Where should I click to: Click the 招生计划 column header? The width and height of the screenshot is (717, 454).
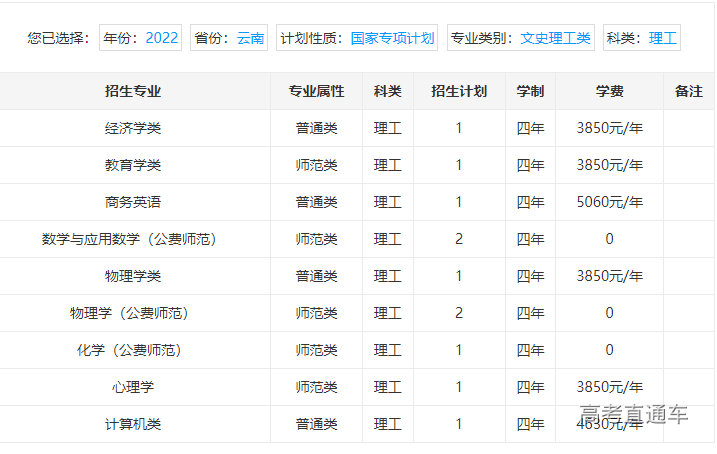[459, 91]
